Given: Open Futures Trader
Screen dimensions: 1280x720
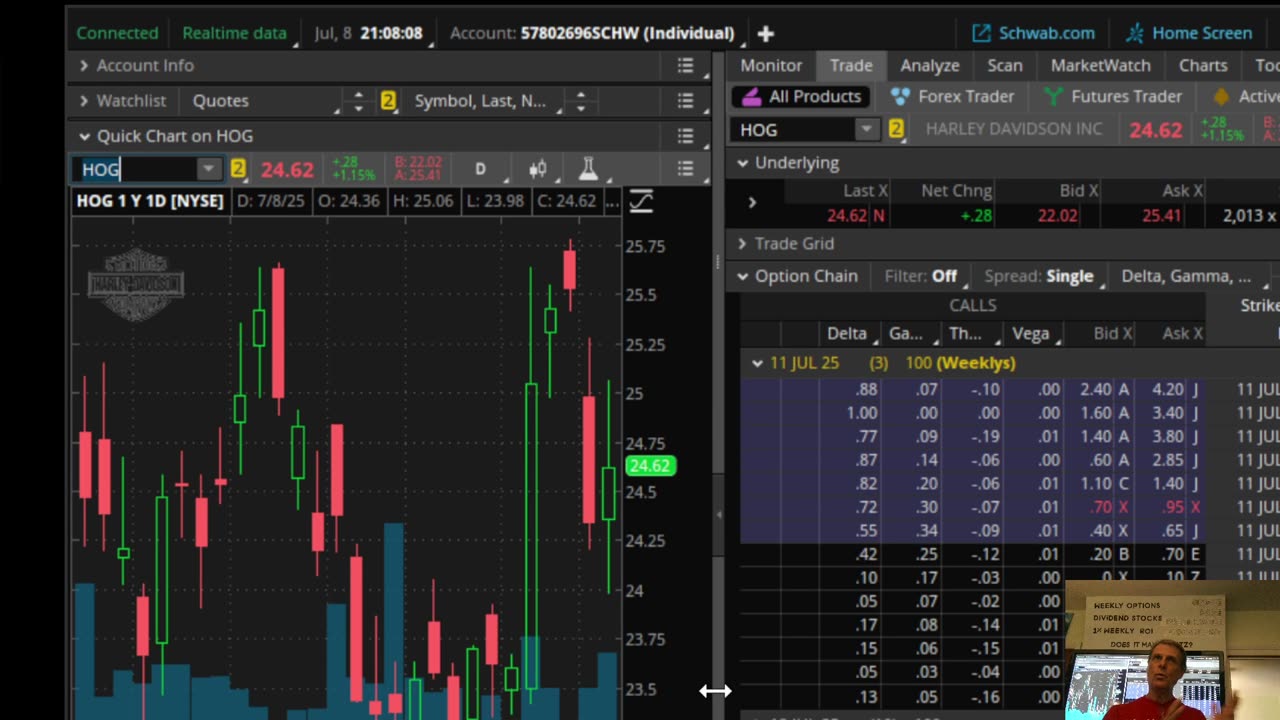Looking at the screenshot, I should tap(1112, 97).
